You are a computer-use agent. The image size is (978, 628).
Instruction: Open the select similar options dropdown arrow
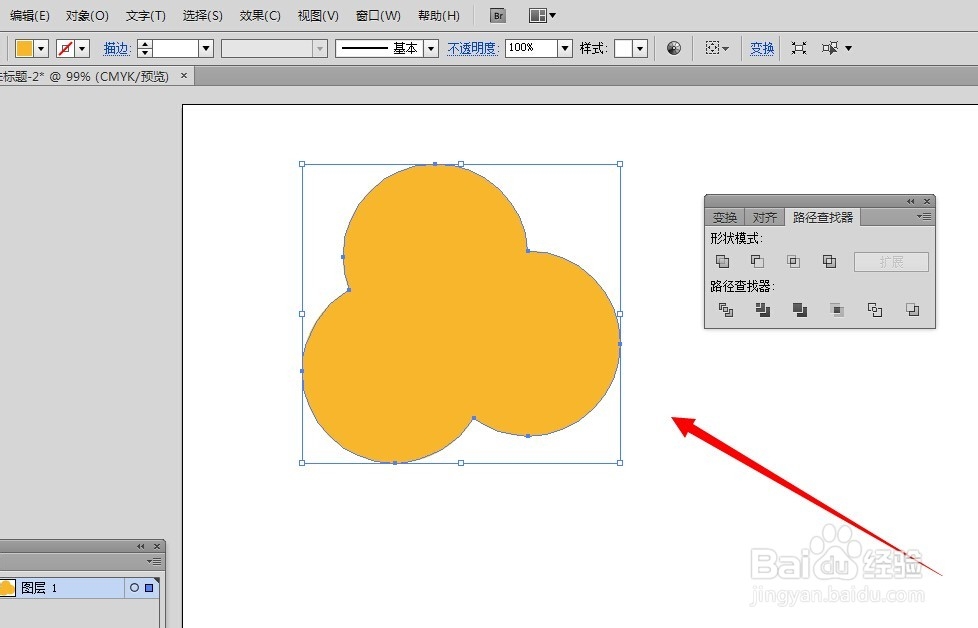tap(848, 48)
